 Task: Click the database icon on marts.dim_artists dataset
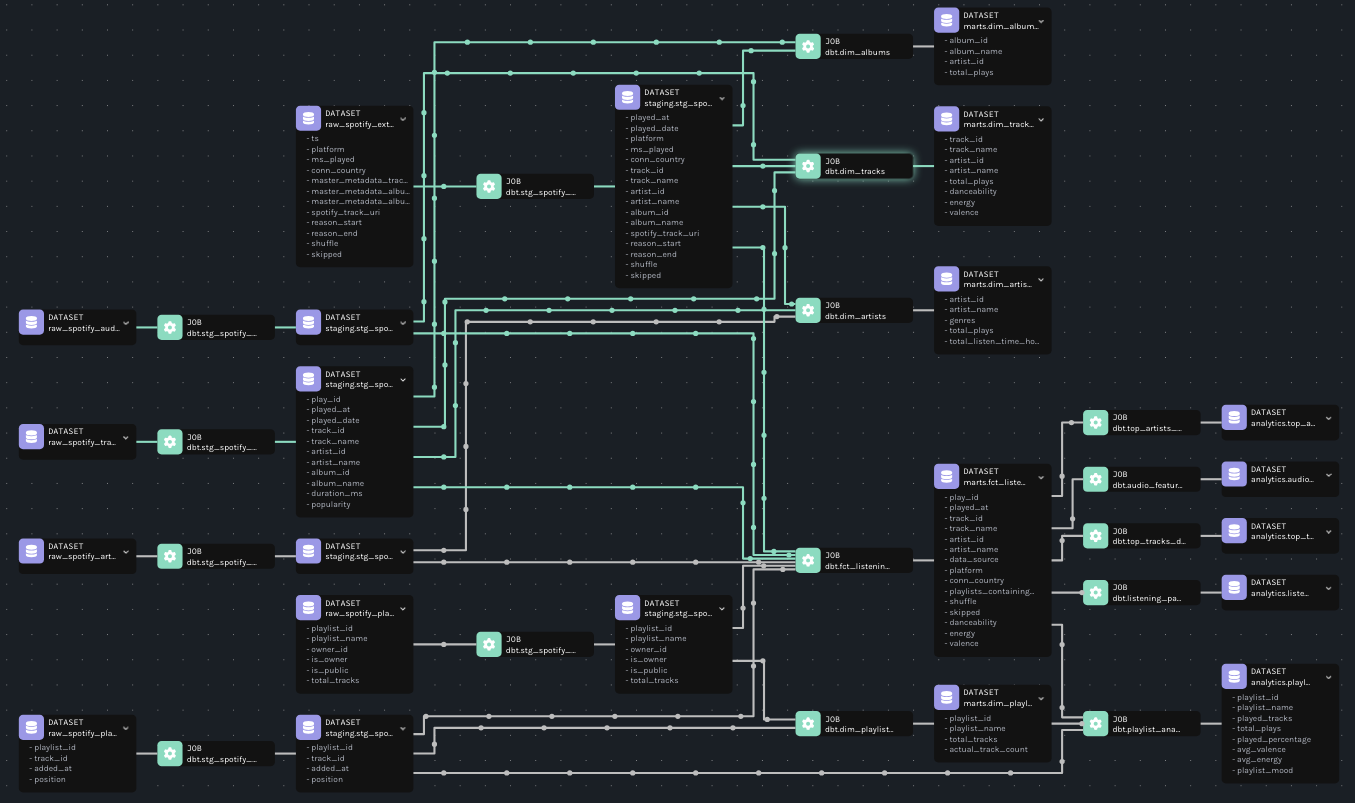946,279
